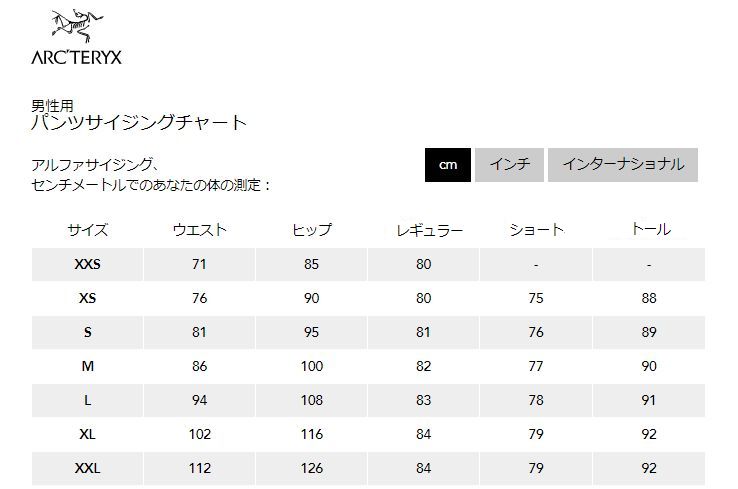The height and width of the screenshot is (489, 738).
Task: Switch to the インターナショナル tab
Action: pos(622,165)
